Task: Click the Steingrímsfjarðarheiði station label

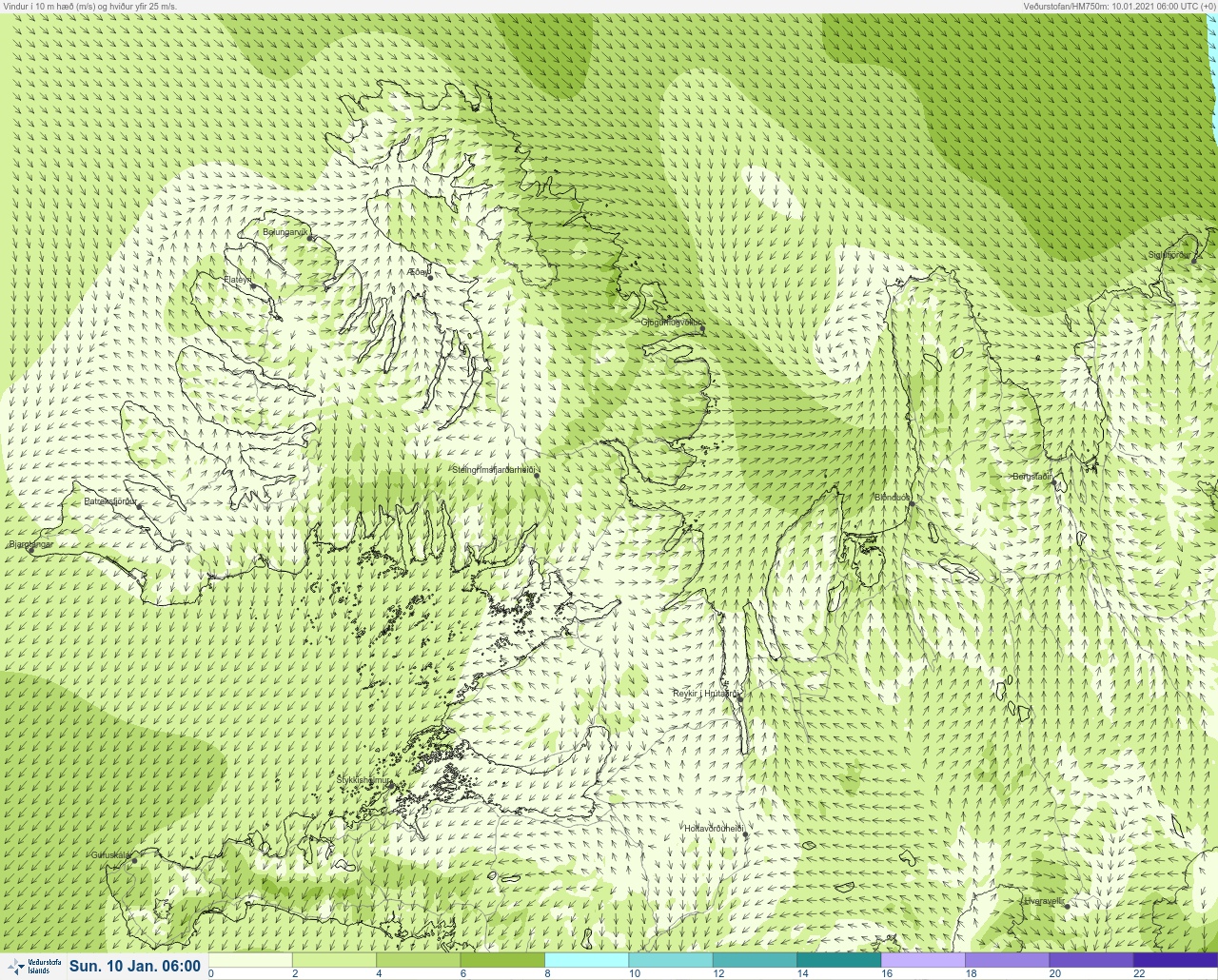Action: pos(495,470)
